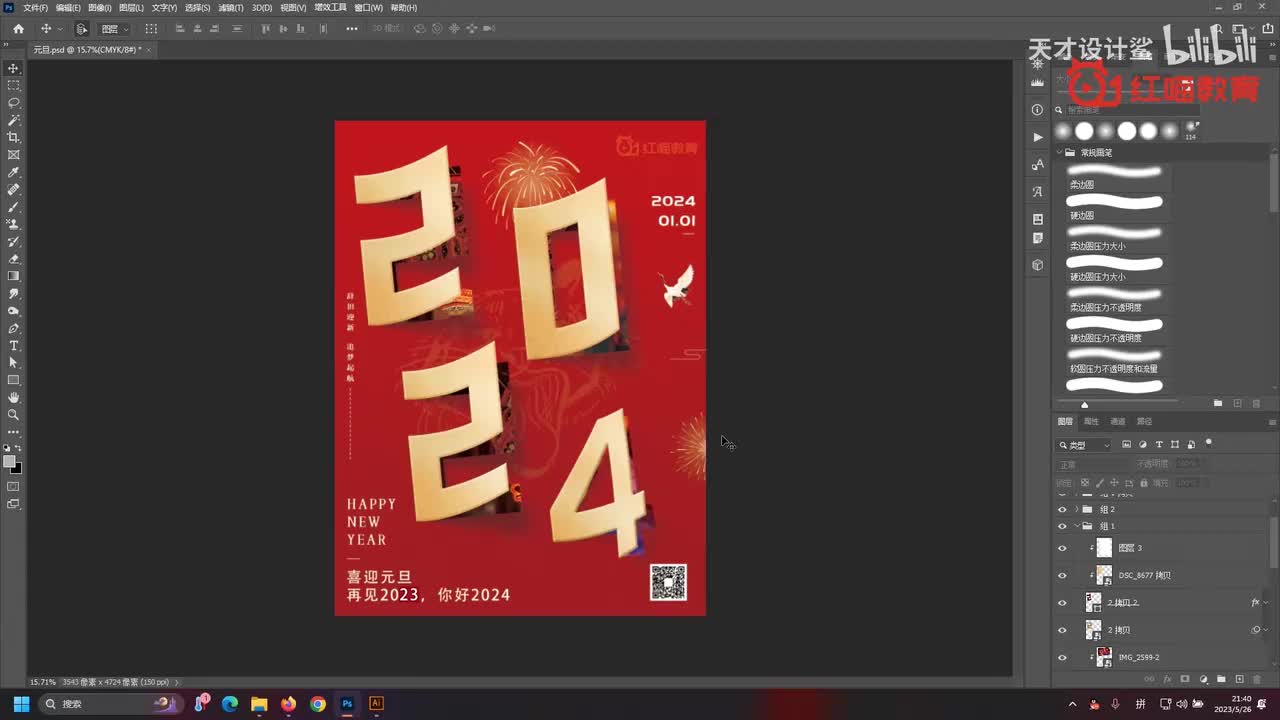Open more options in the options bar
Viewport: 1280px width, 720px height.
pyautogui.click(x=352, y=29)
